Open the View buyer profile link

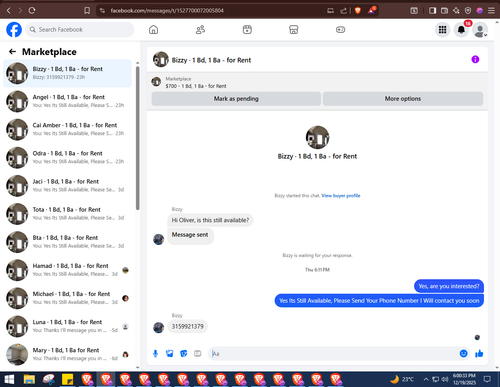tap(341, 196)
